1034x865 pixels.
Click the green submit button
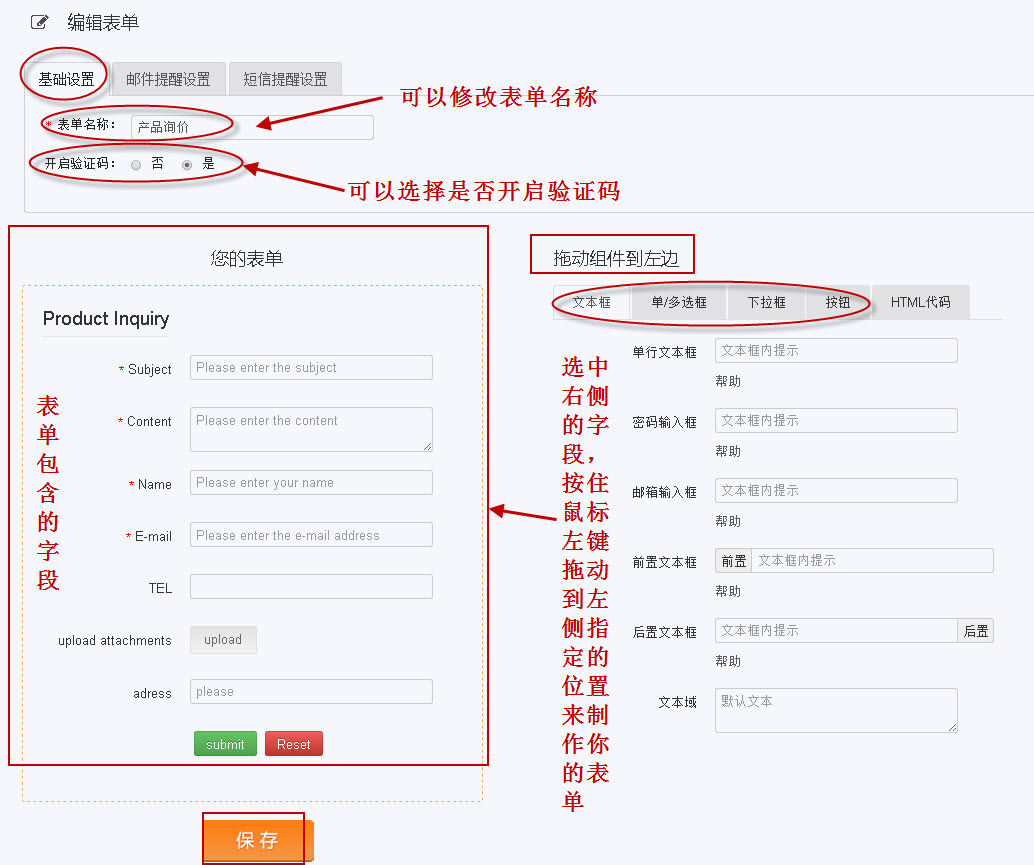[225, 744]
